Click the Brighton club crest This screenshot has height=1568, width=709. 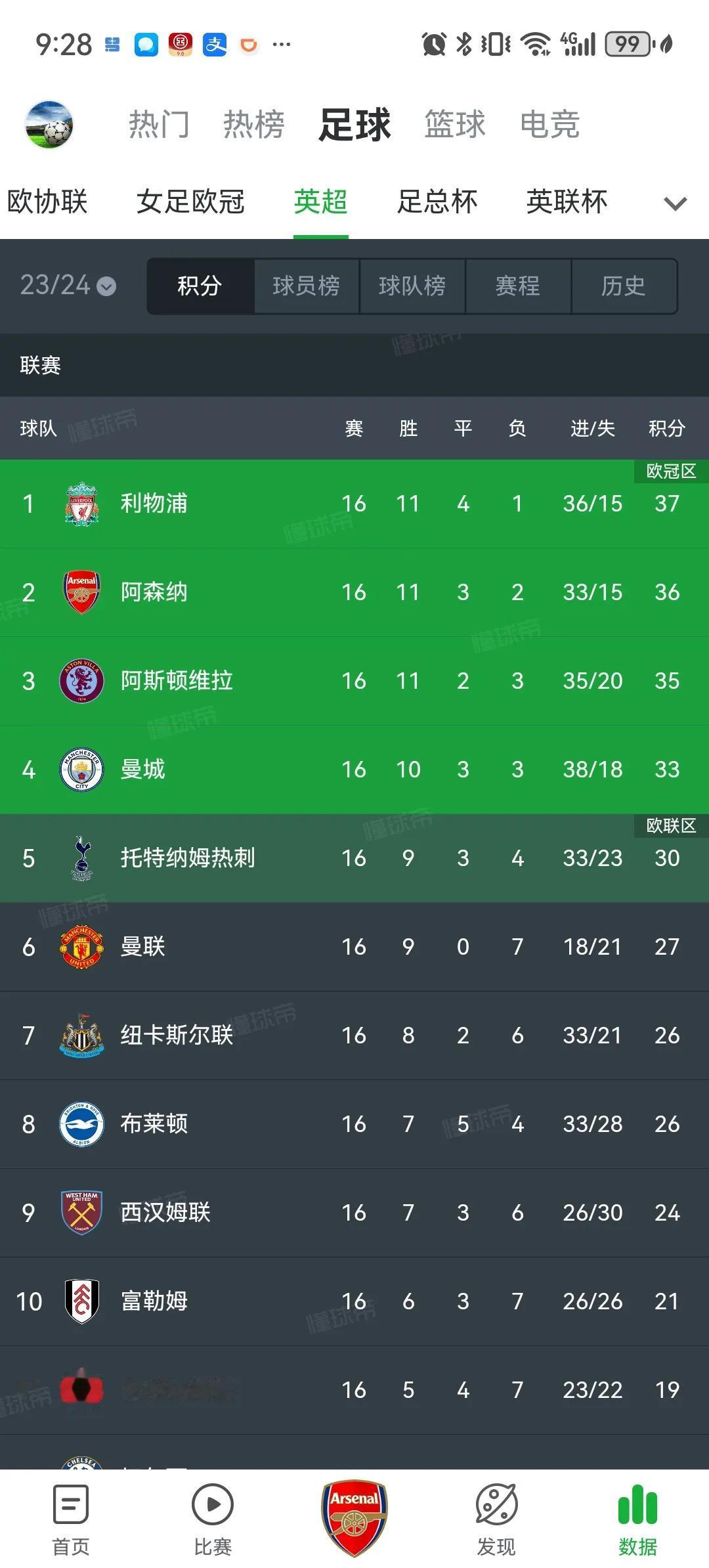click(x=80, y=1123)
